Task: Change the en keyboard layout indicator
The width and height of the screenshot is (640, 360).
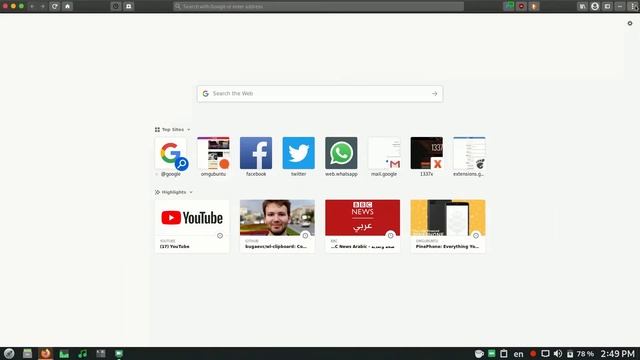Action: pos(518,354)
